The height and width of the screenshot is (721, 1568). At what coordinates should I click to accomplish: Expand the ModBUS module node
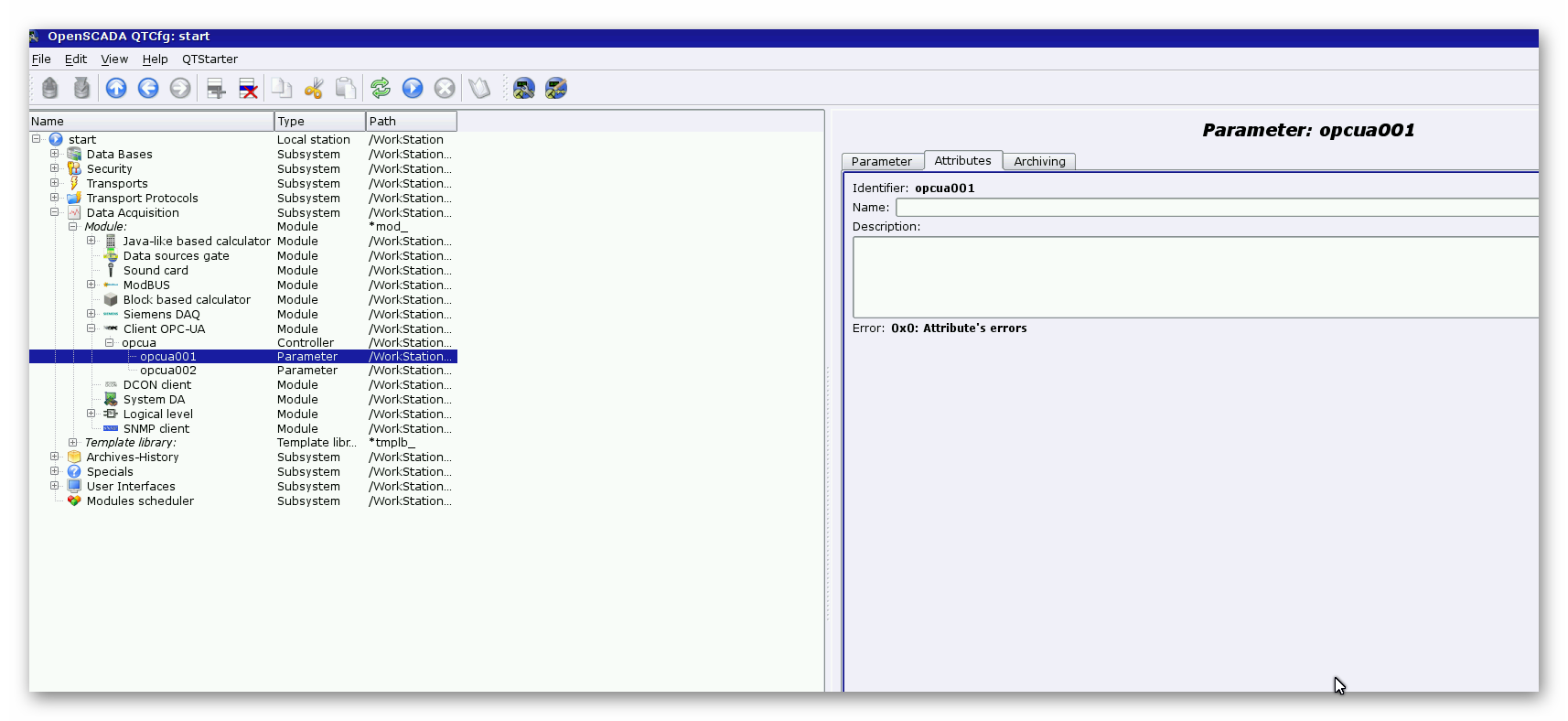pyautogui.click(x=91, y=285)
